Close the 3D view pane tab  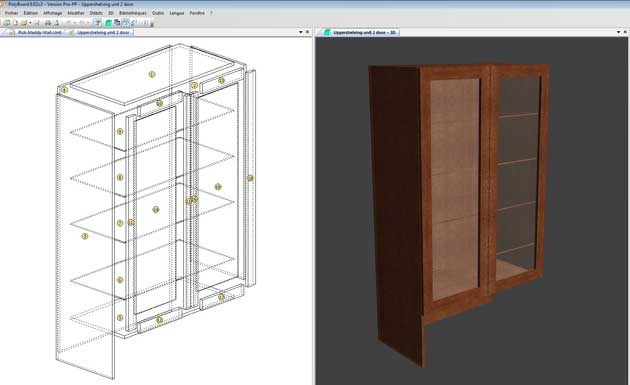[626, 32]
